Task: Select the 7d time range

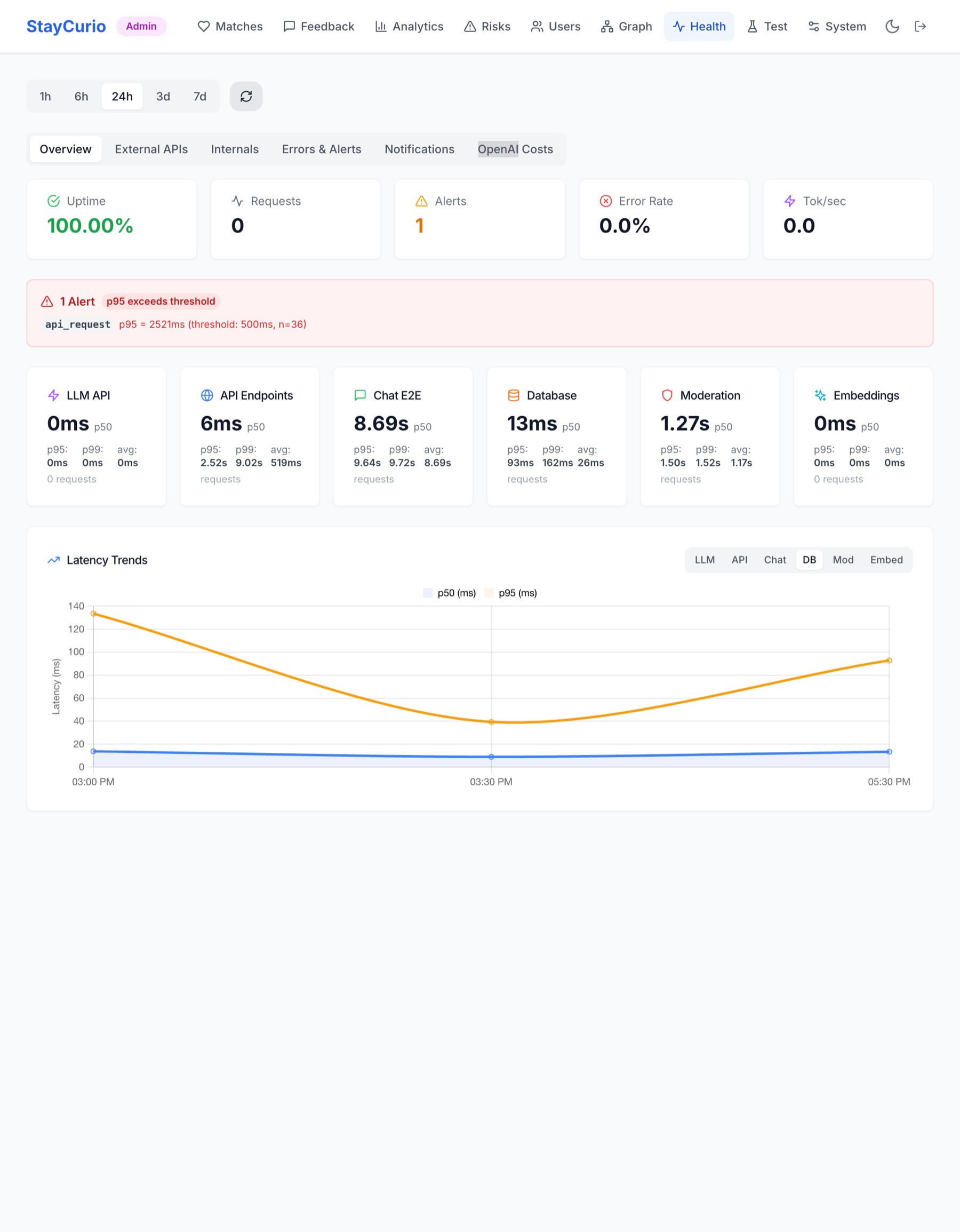Action: 199,97
